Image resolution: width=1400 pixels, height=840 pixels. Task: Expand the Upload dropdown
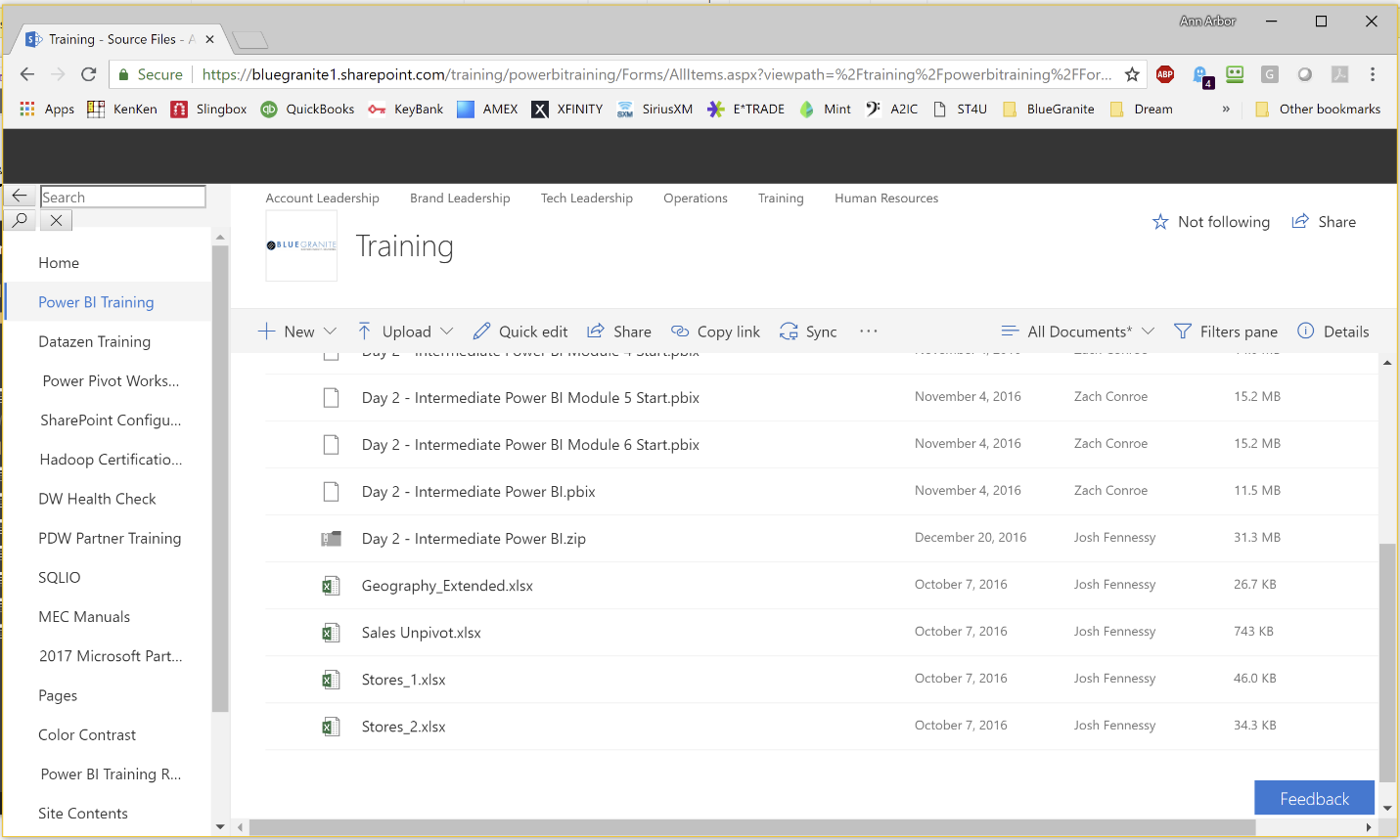click(446, 332)
